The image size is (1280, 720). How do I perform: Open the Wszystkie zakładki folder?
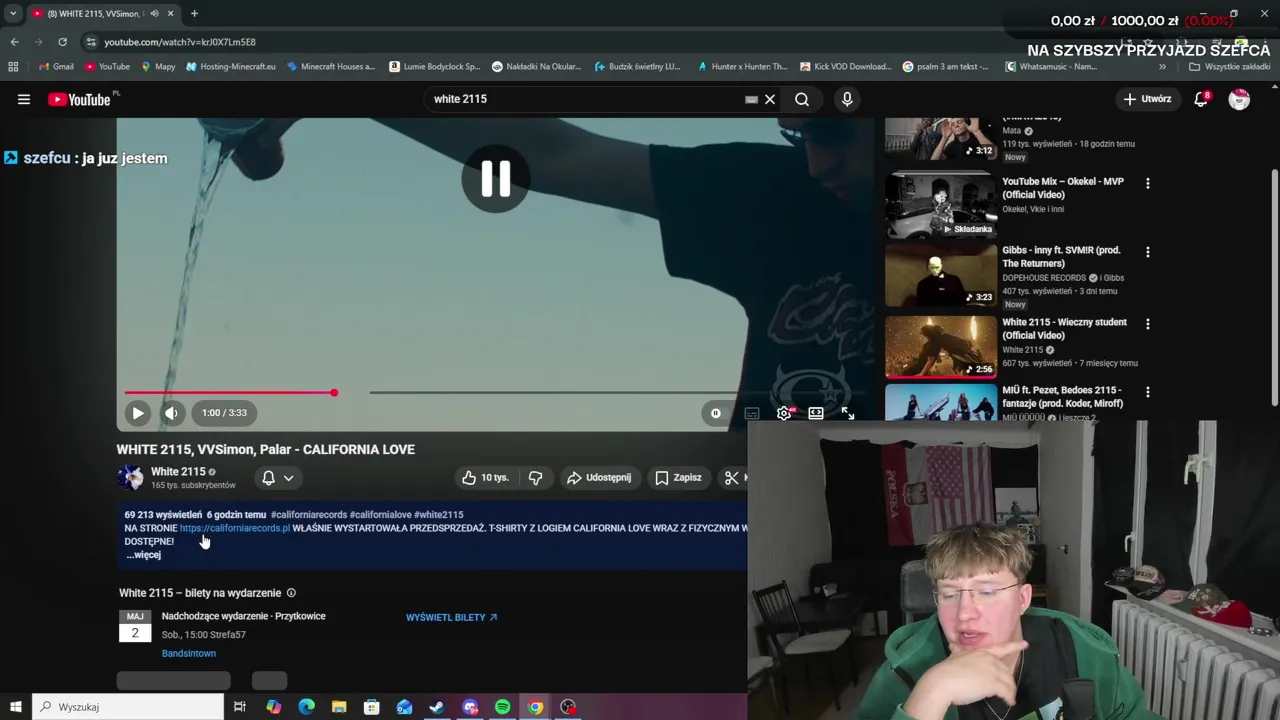[x=1230, y=67]
